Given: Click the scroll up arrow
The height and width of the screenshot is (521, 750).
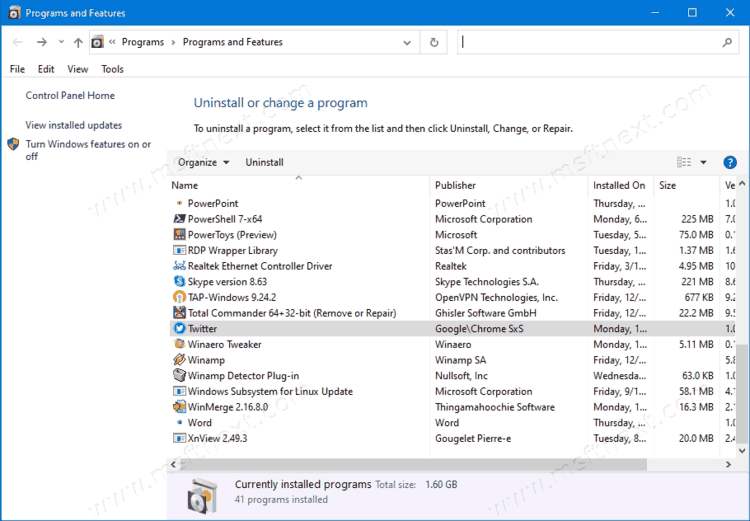Looking at the screenshot, I should [742, 184].
